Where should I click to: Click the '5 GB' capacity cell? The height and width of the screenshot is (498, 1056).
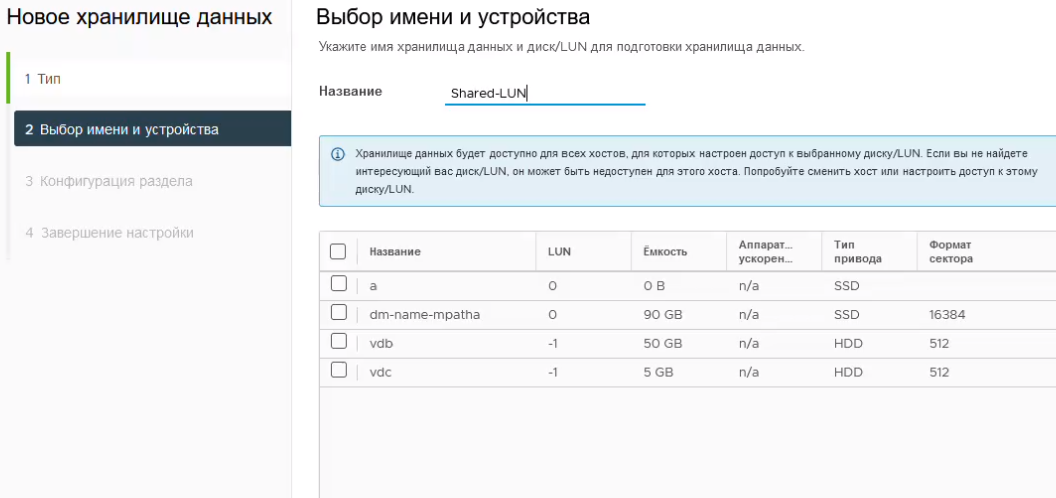click(x=659, y=372)
